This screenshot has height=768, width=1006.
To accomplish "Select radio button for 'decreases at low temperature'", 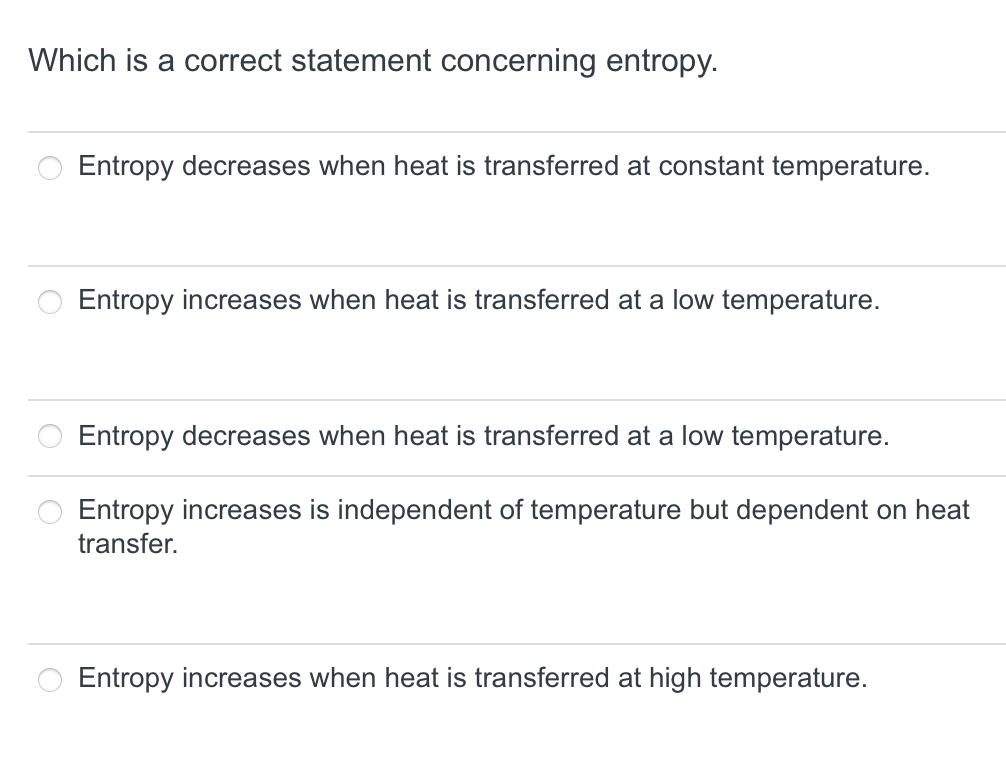I will [50, 436].
